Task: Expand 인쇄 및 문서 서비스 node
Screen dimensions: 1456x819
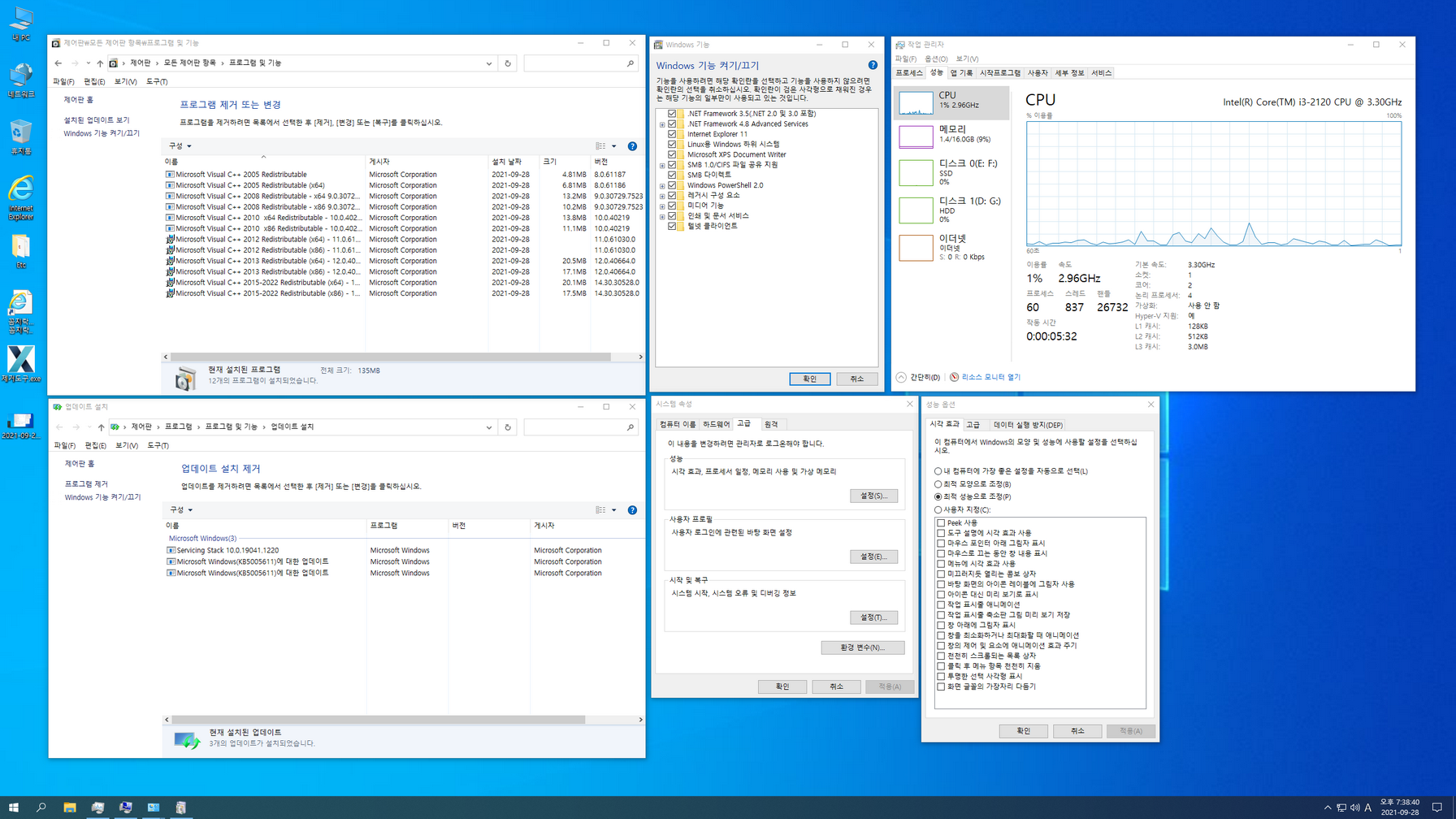Action: (x=662, y=216)
